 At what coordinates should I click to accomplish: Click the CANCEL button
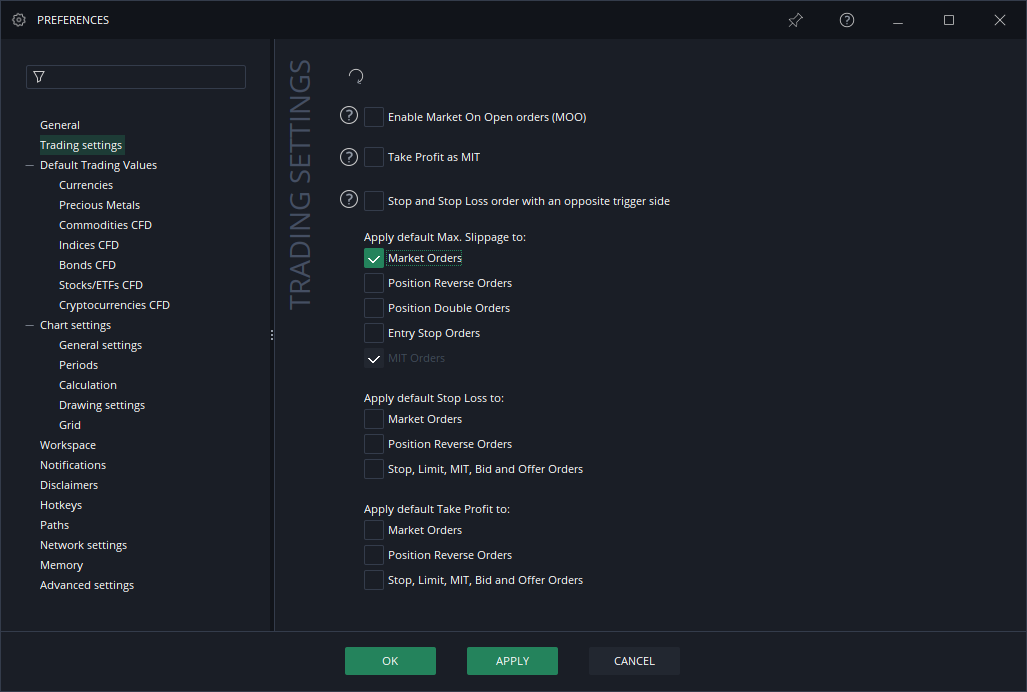pos(634,661)
